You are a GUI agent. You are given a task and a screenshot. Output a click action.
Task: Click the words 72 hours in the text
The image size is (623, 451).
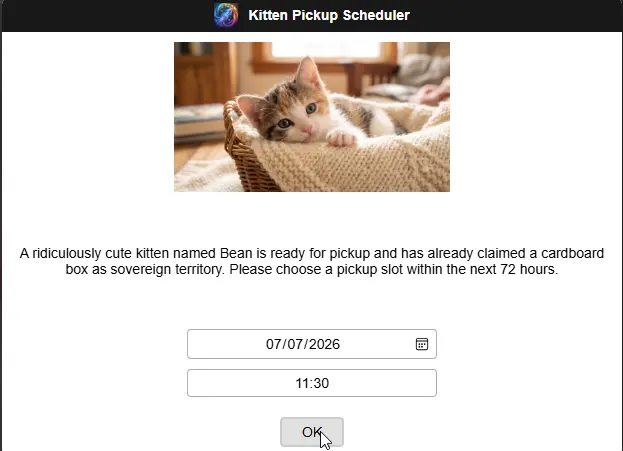[x=529, y=269]
